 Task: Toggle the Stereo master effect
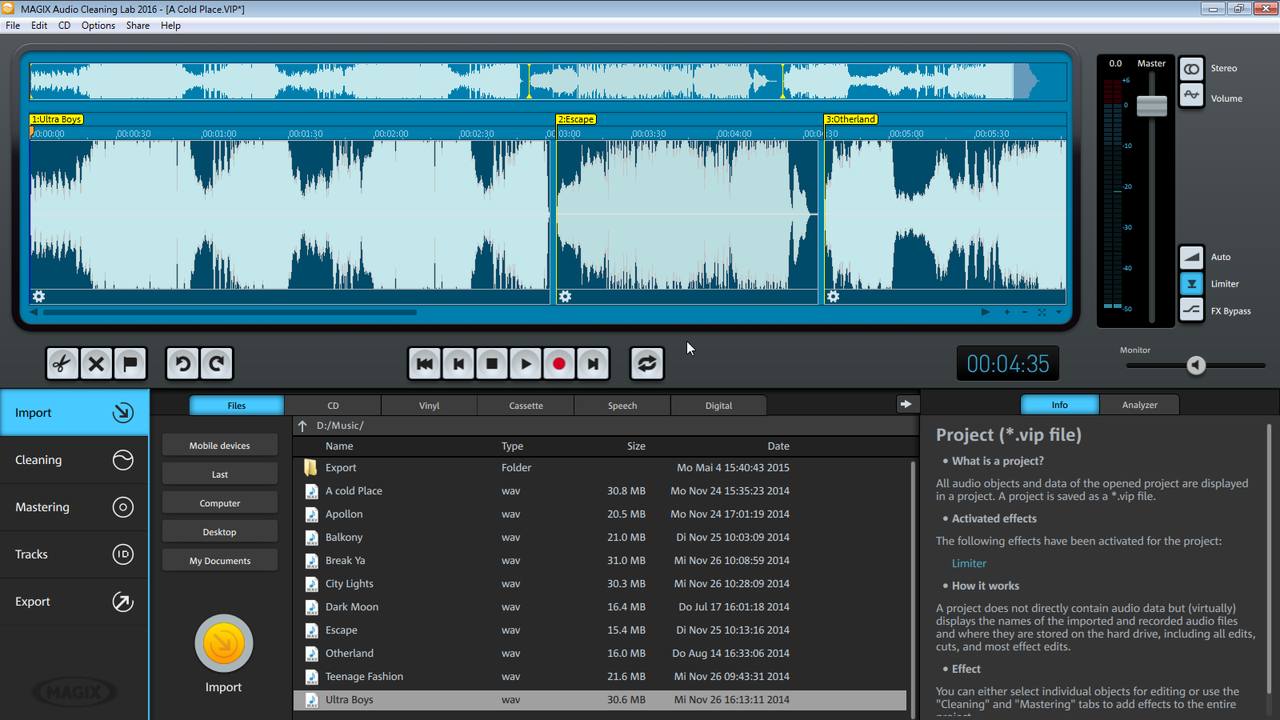coord(1191,68)
